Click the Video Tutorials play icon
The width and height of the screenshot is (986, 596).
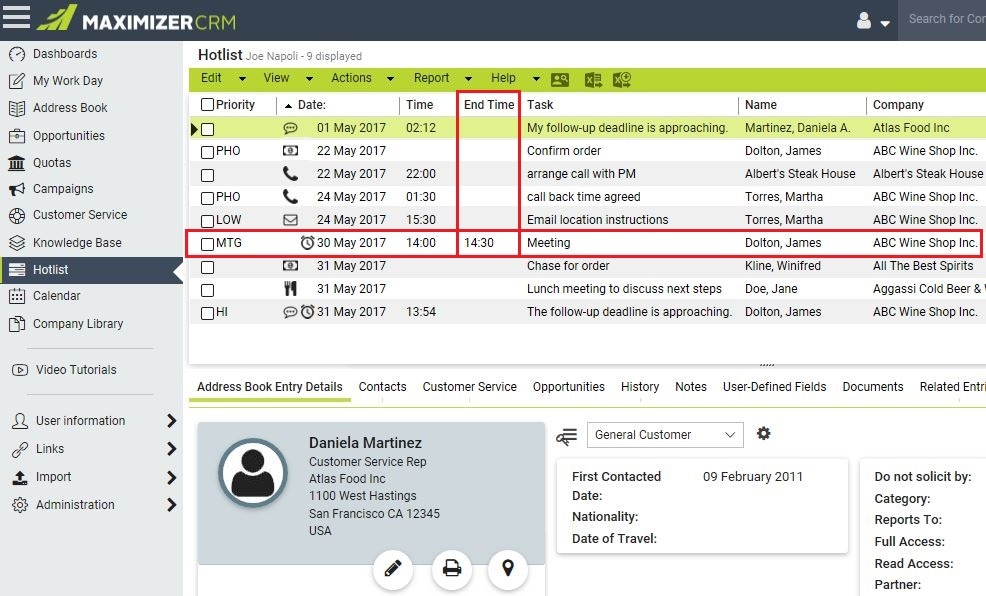(x=19, y=370)
